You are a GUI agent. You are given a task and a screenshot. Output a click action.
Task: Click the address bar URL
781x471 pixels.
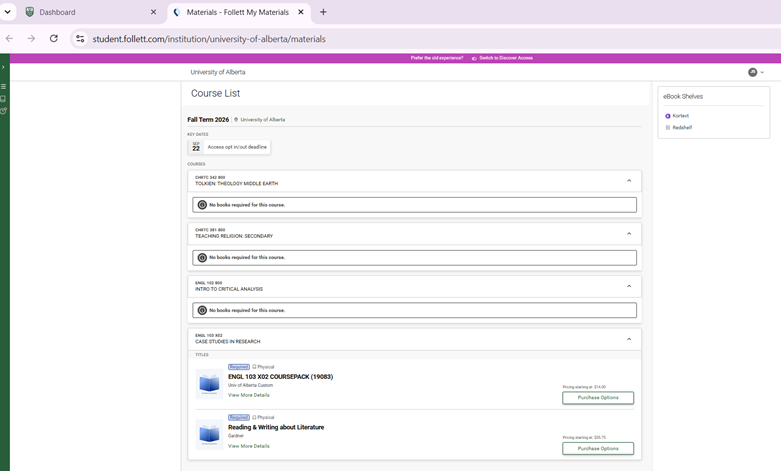coord(209,39)
